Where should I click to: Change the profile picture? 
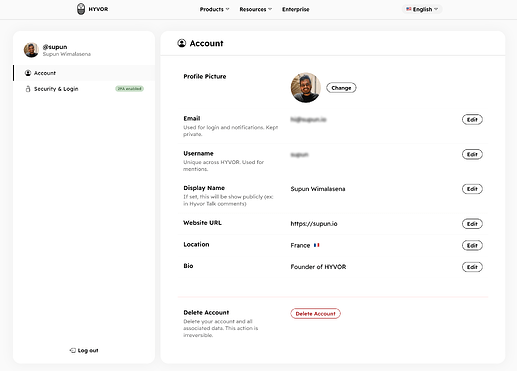(x=341, y=88)
